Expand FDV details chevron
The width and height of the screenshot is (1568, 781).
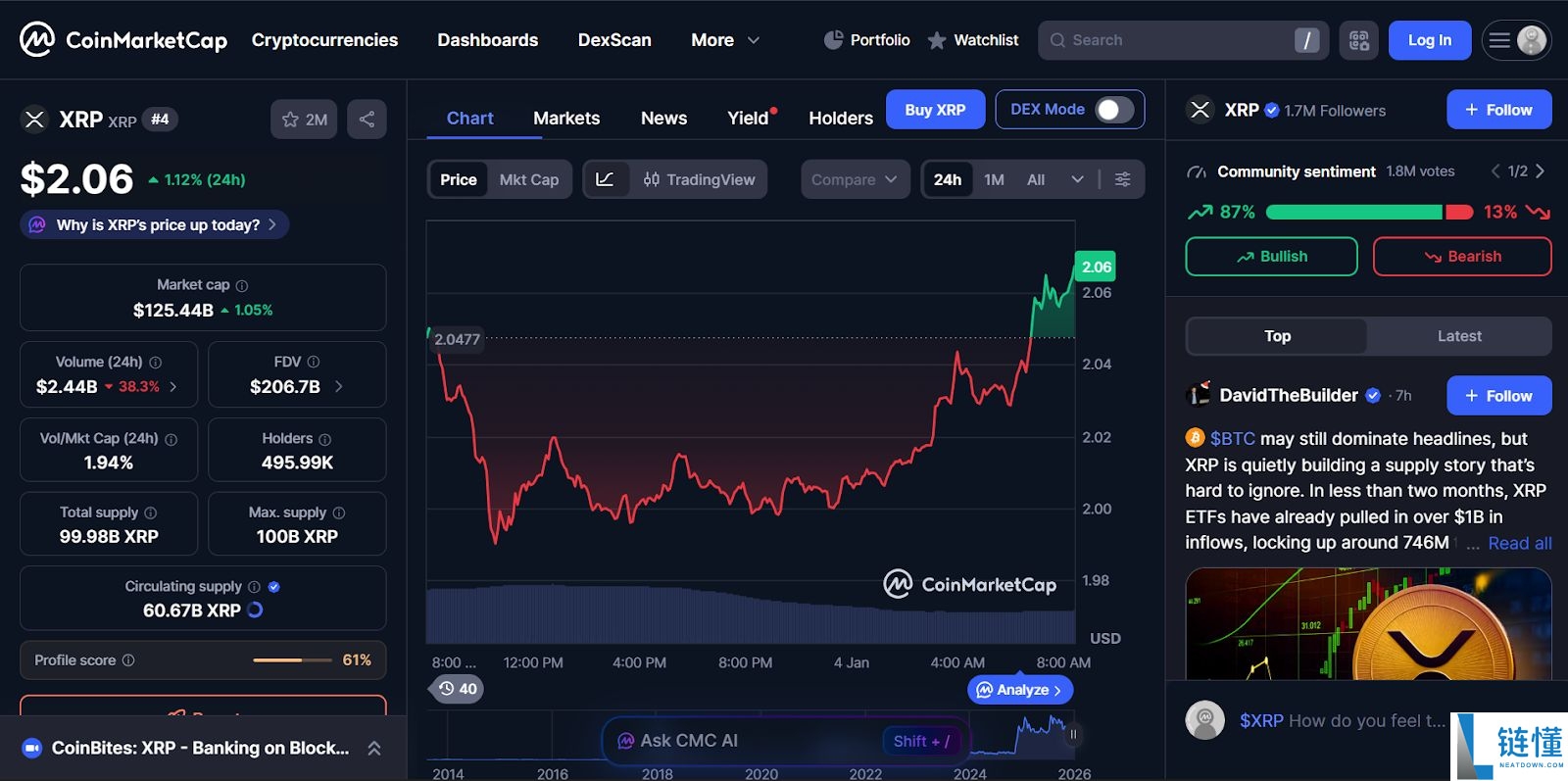pos(339,387)
